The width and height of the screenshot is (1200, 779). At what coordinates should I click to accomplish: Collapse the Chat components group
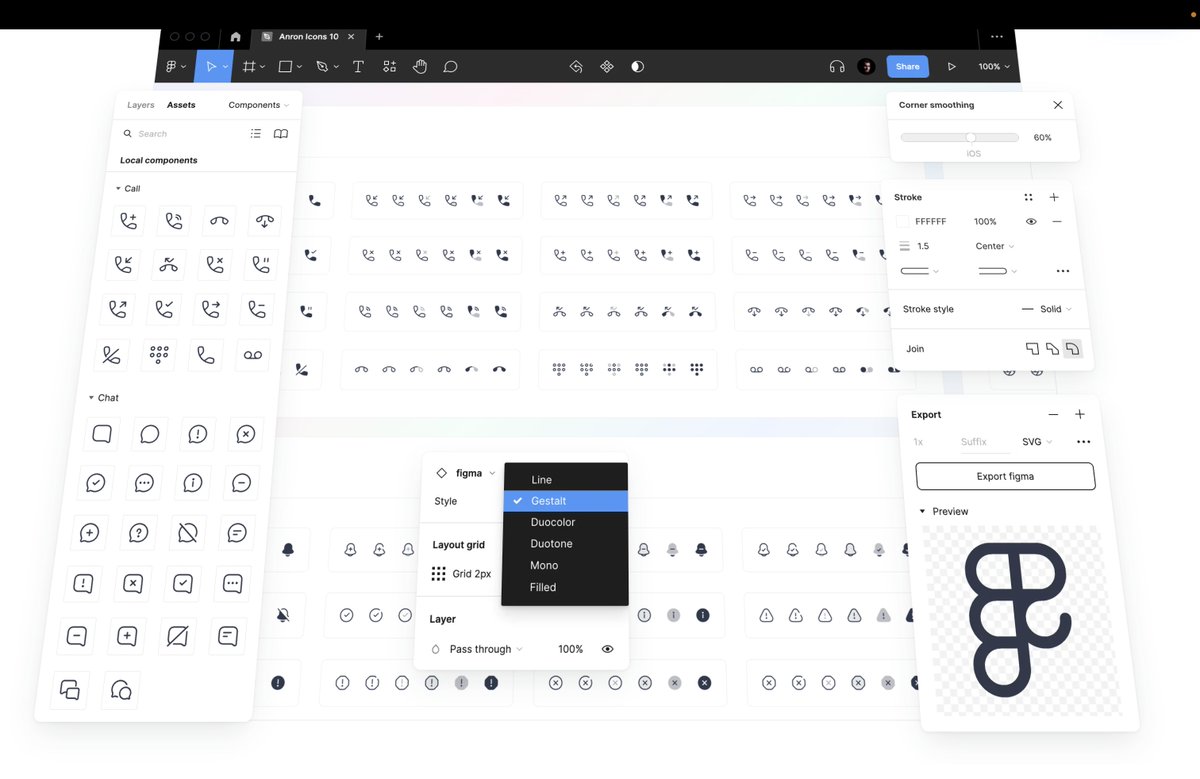click(x=91, y=398)
